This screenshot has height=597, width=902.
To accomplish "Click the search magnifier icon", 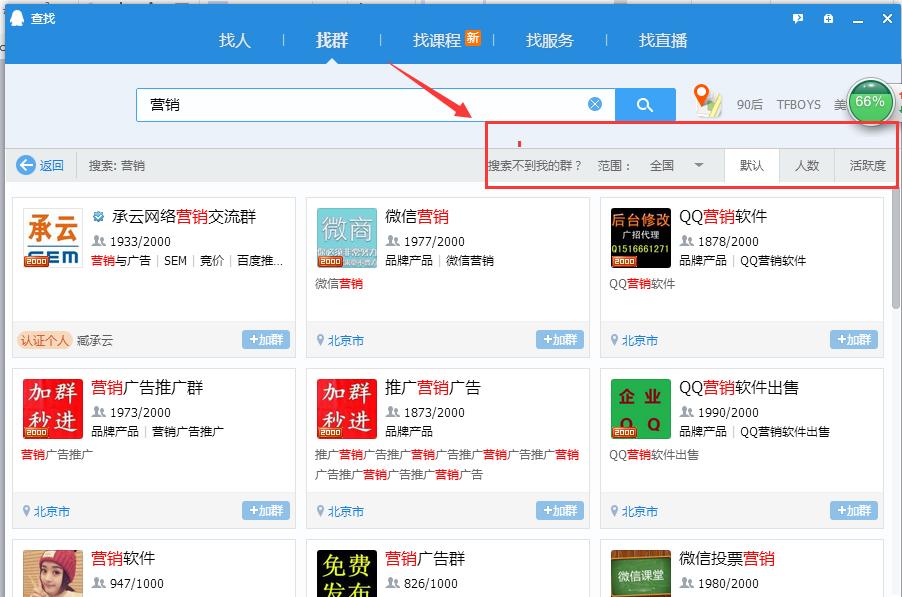I will [644, 104].
